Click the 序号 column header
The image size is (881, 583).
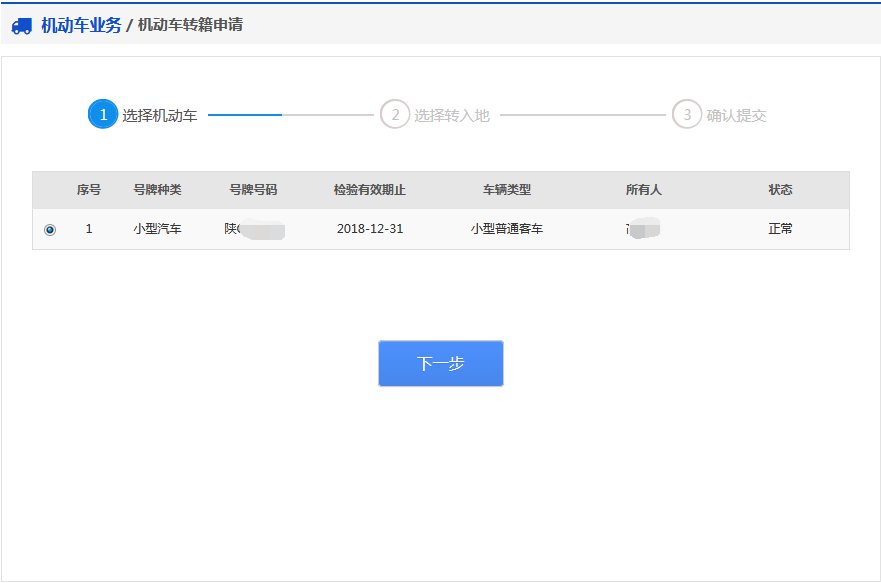click(89, 190)
